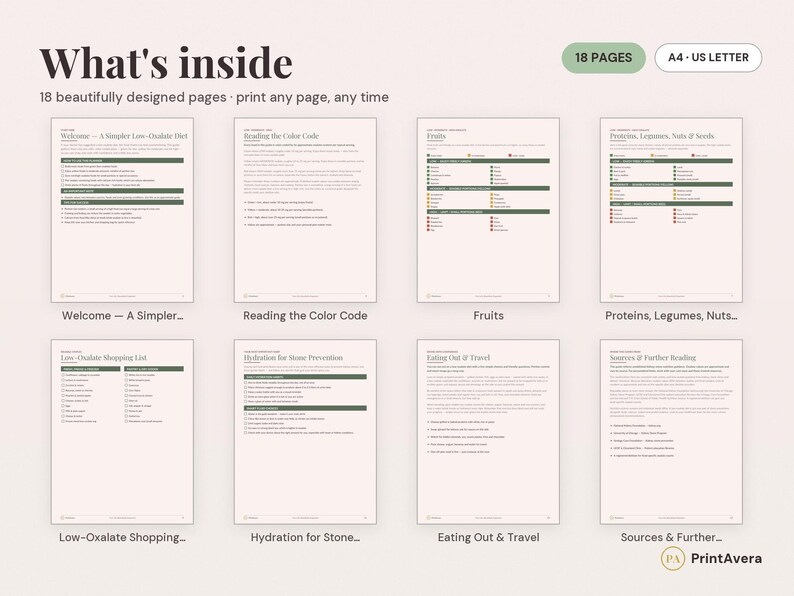The image size is (794, 596).
Task: Open the Low-Oxalate Shopping List page thumbnail
Action: coord(122,432)
